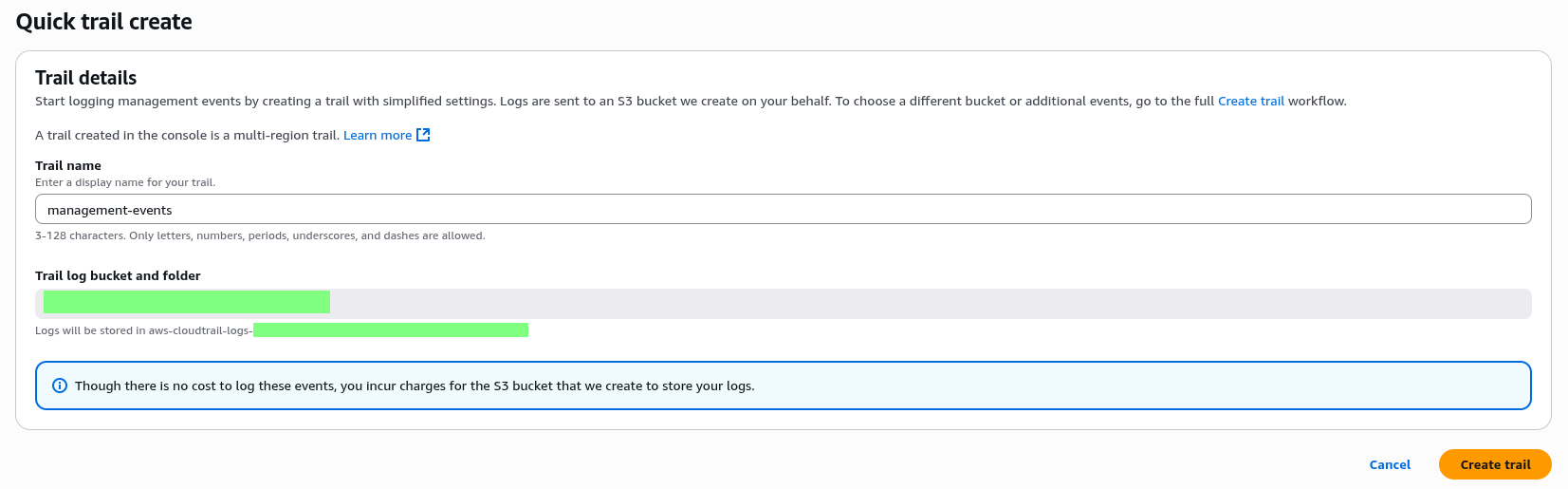Click the info icon in the cost notice

[60, 386]
